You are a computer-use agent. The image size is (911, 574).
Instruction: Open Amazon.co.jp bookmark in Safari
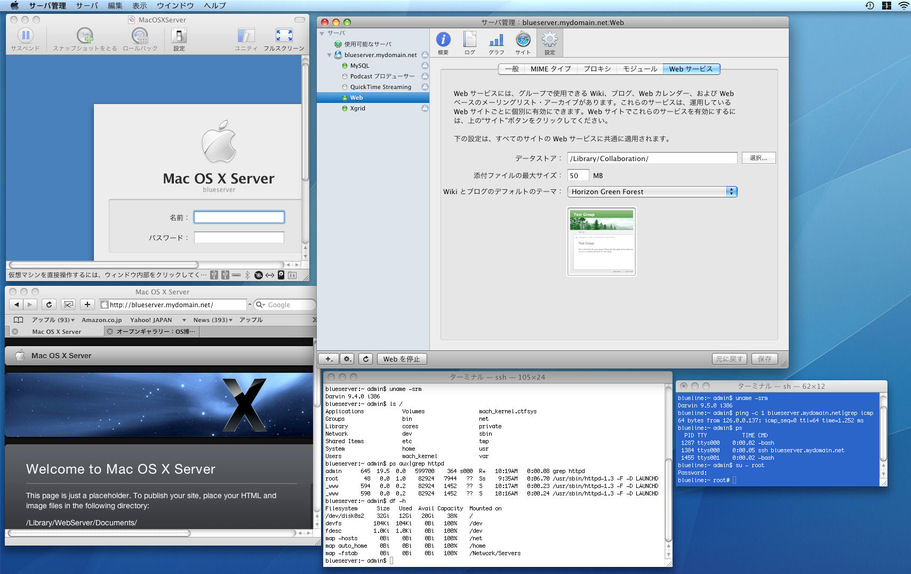(x=102, y=320)
